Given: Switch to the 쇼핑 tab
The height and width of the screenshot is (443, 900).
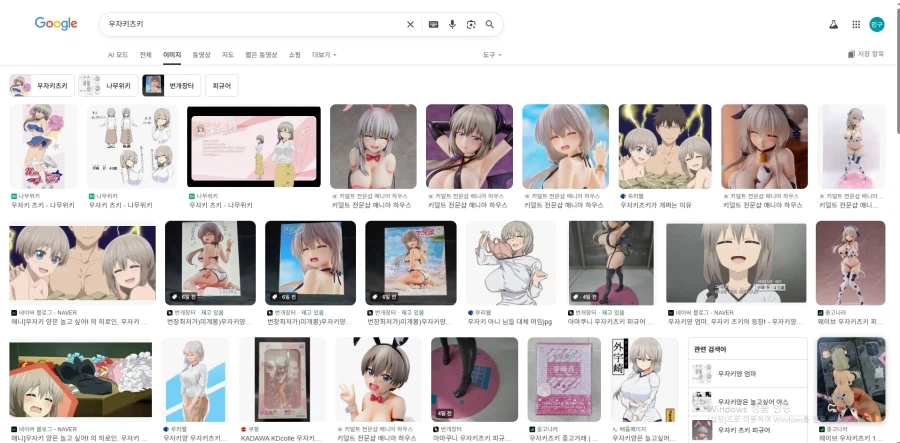Looking at the screenshot, I should click(294, 55).
